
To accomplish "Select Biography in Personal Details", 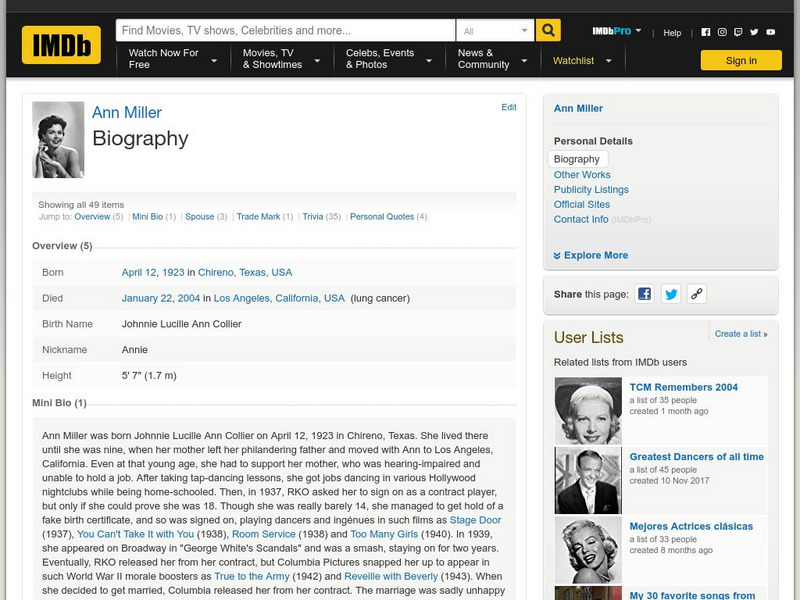I will 577,159.
